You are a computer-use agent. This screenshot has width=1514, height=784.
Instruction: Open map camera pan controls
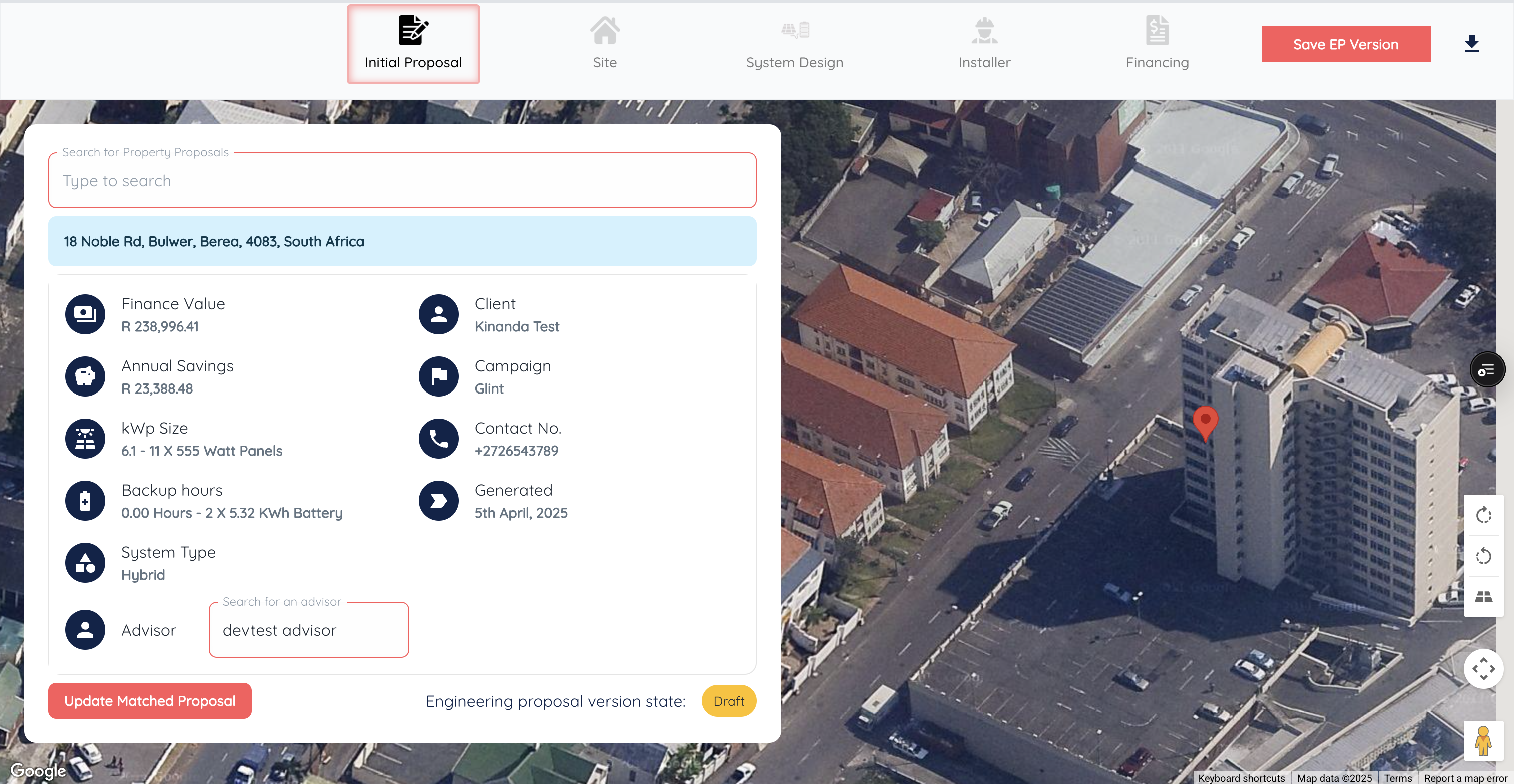tap(1483, 669)
